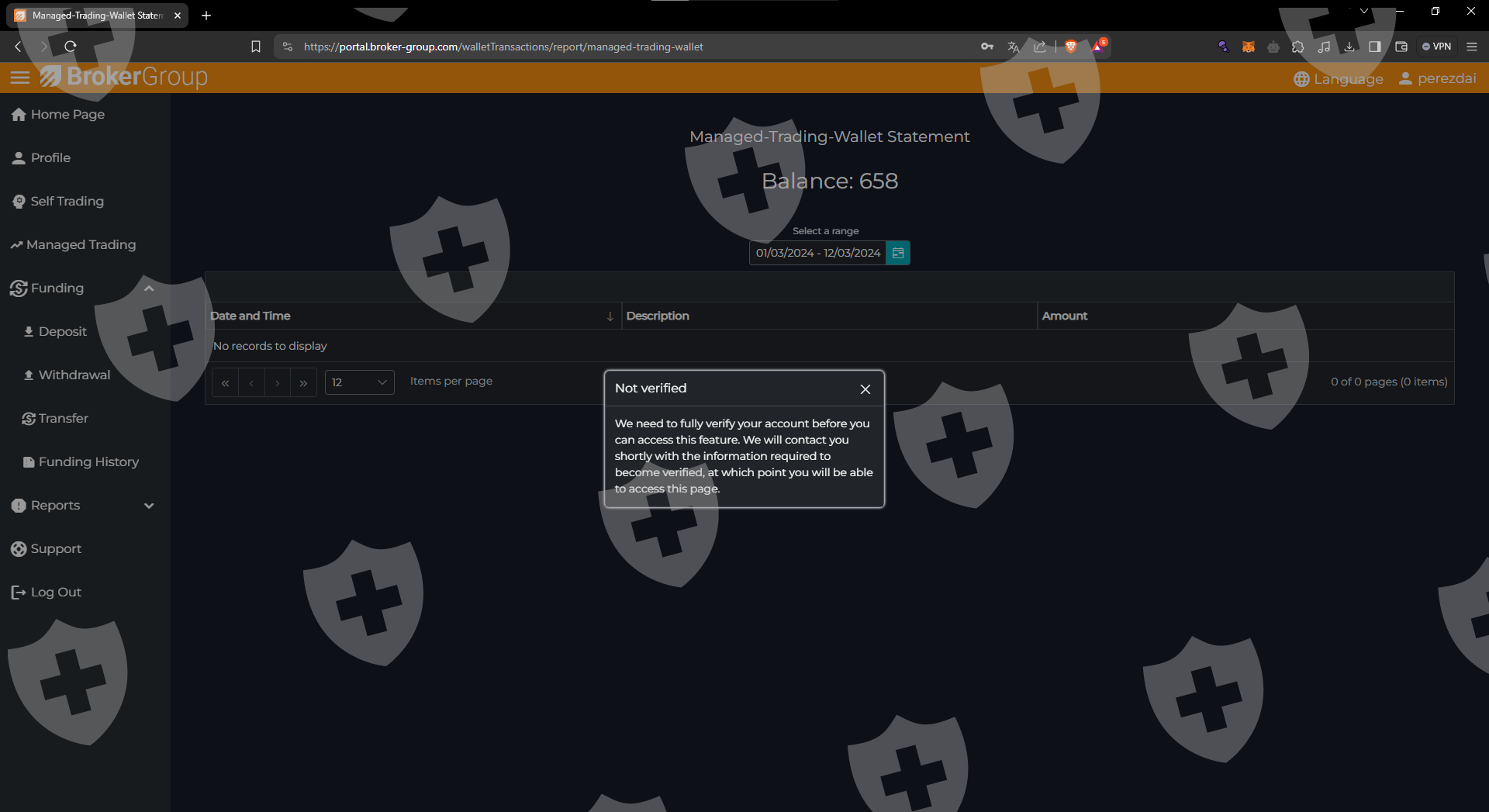Toggle the Brave VPN button
The image size is (1489, 812).
[x=1436, y=47]
